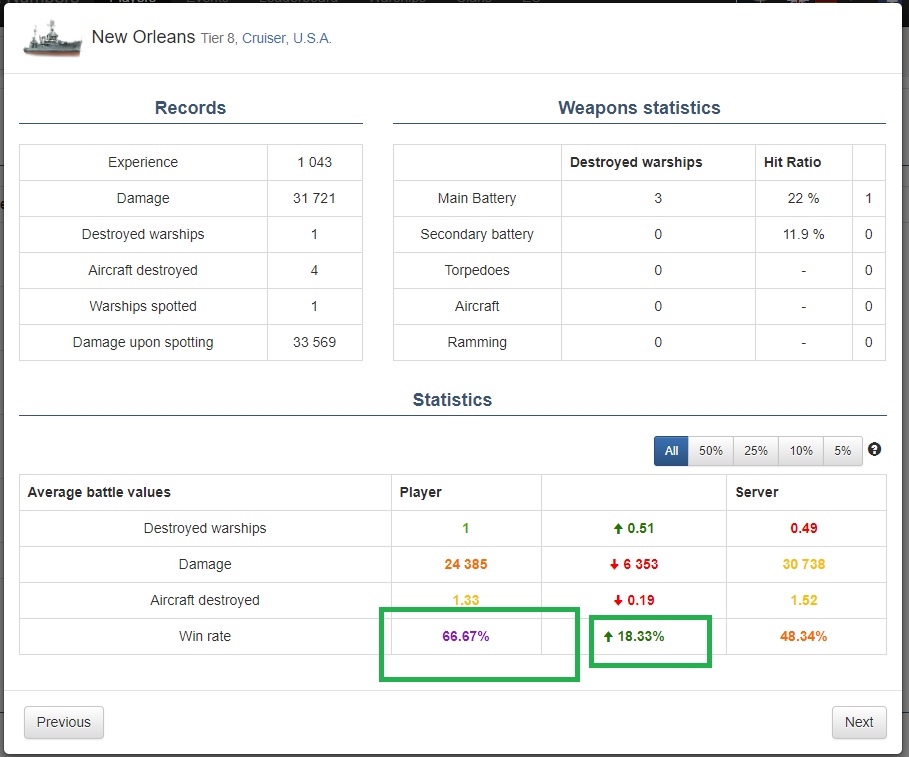909x757 pixels.
Task: Click the help question mark icon
Action: coord(874,449)
